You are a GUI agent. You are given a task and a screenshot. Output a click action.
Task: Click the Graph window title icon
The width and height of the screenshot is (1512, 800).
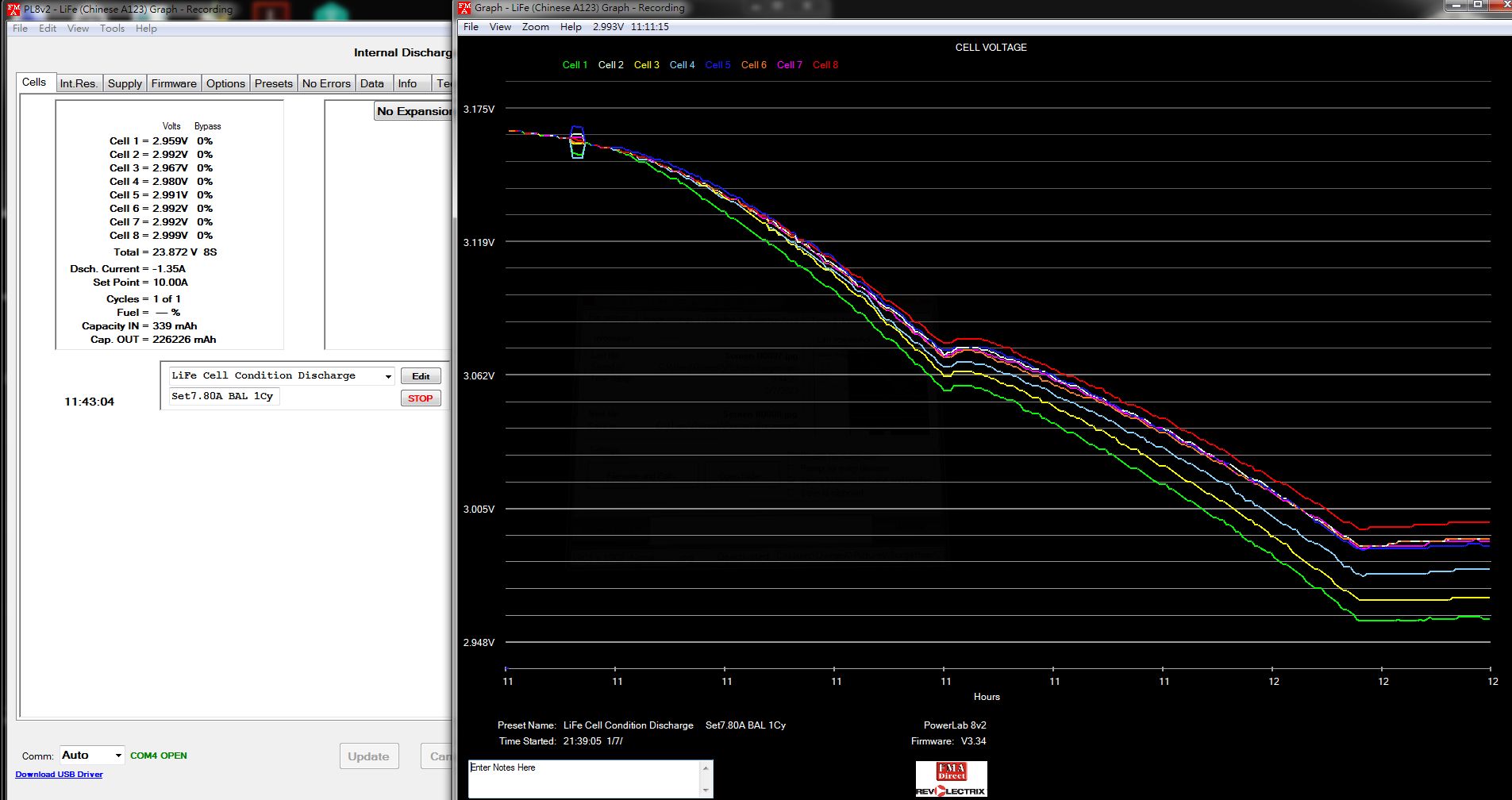pyautogui.click(x=464, y=8)
